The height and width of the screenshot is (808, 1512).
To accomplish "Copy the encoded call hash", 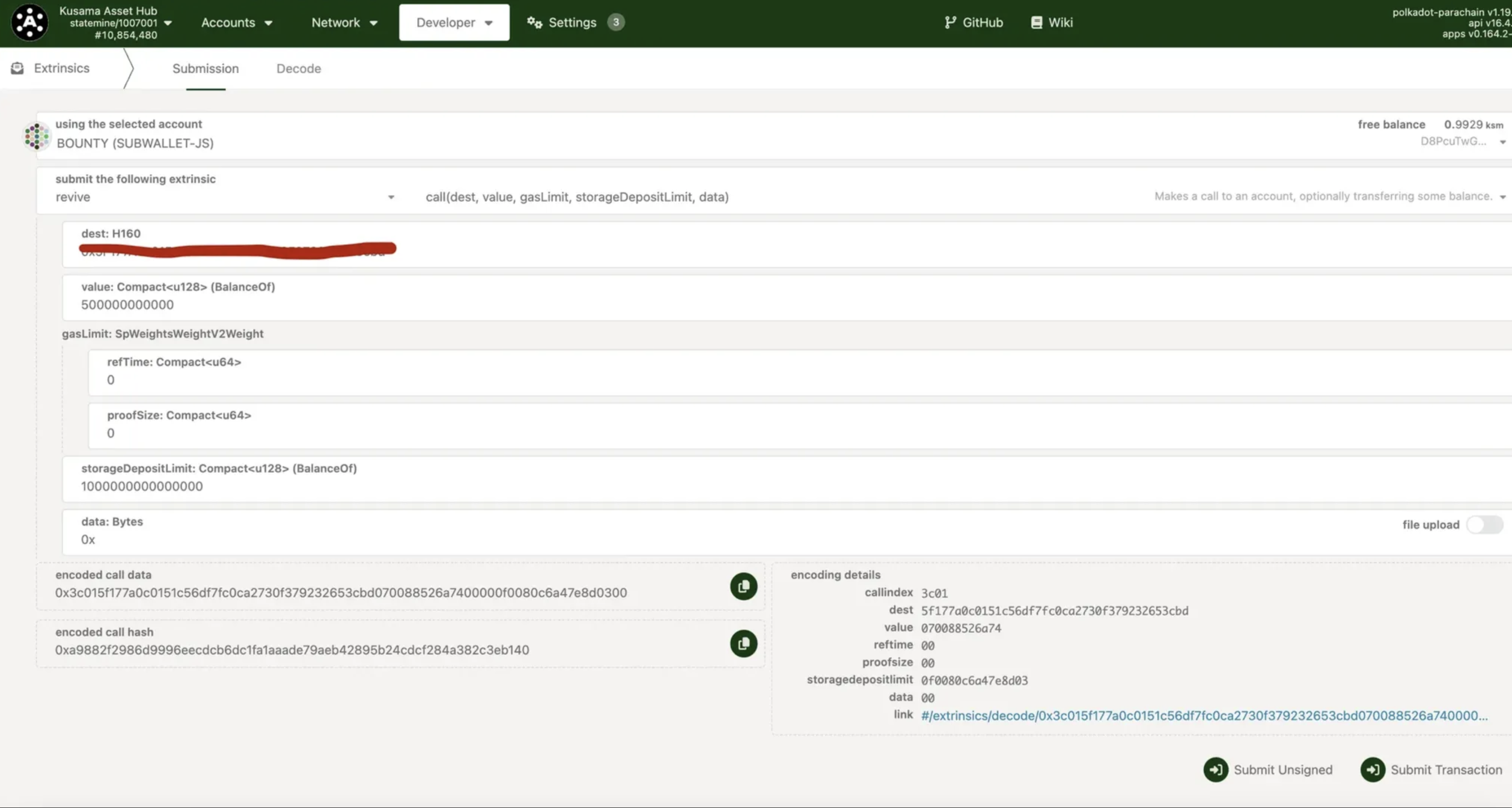I will 743,644.
